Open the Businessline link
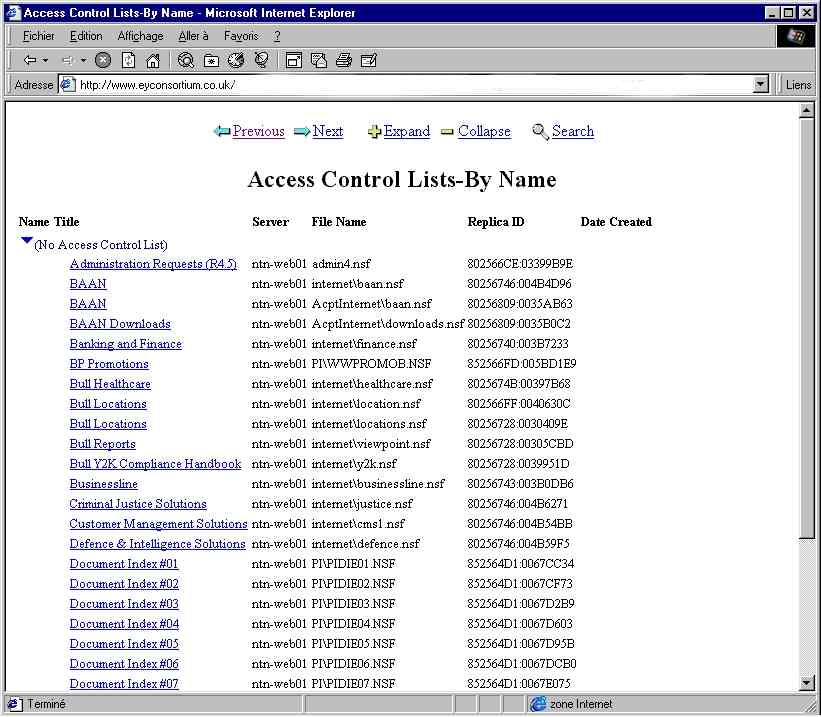 pyautogui.click(x=104, y=484)
